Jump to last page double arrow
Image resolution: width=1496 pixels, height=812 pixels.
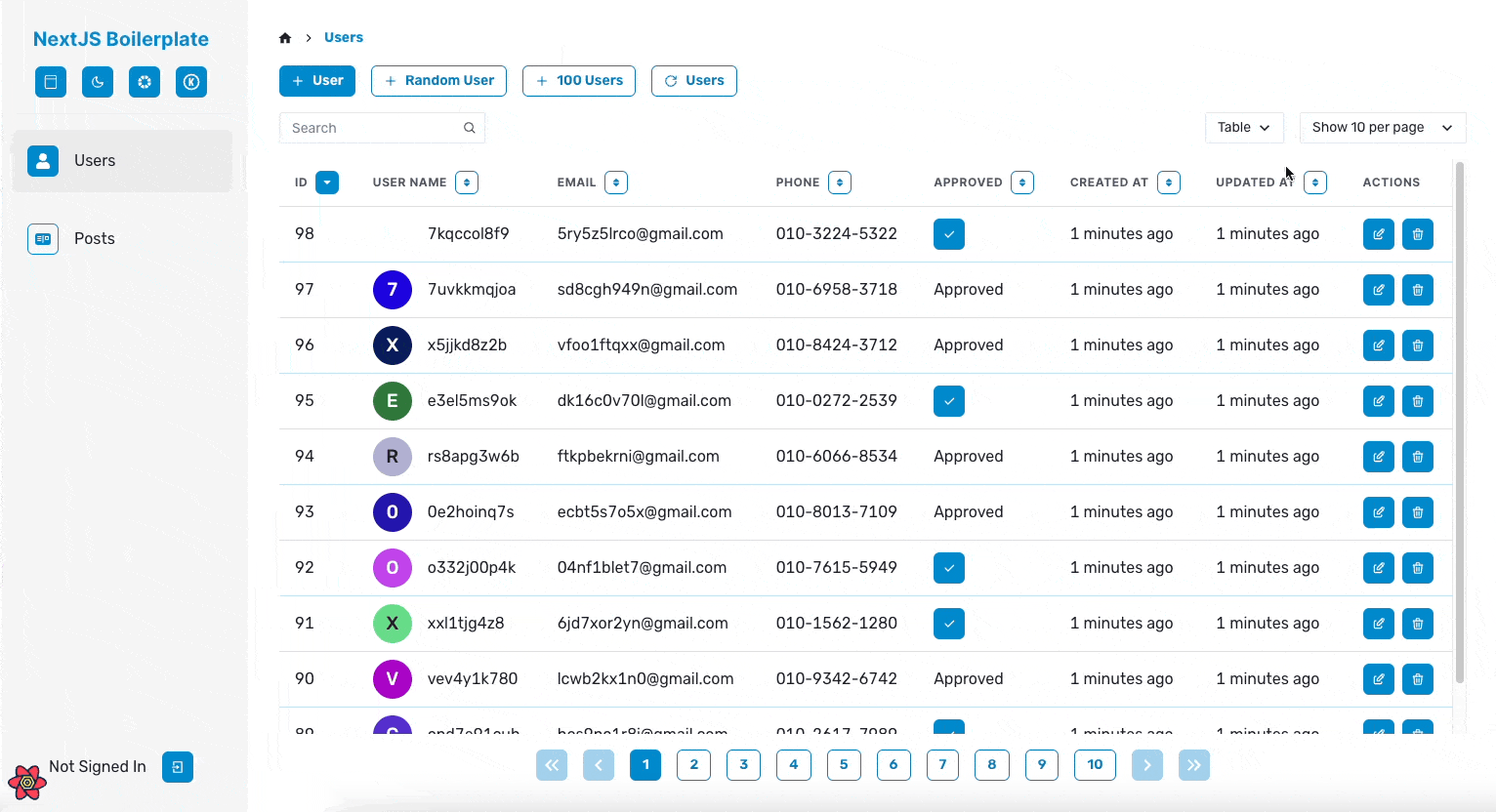(1194, 765)
